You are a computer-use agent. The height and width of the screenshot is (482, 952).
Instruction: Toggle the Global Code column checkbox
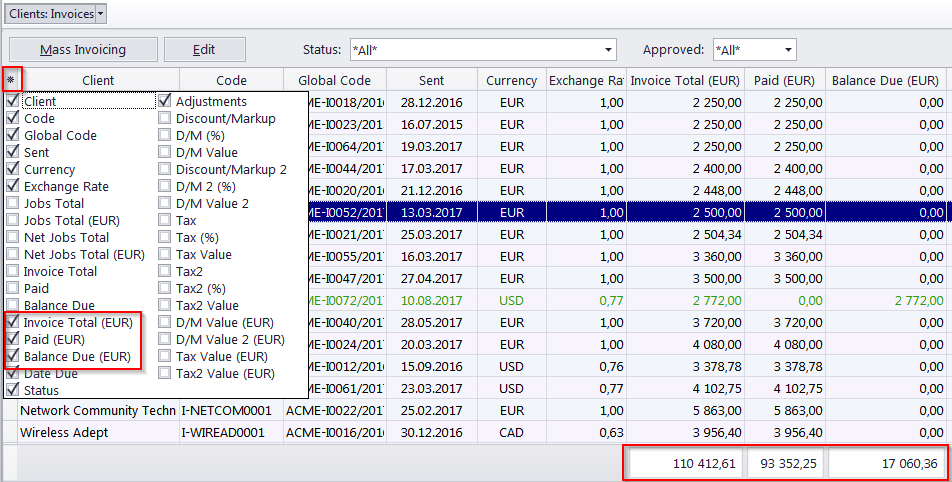[x=12, y=135]
